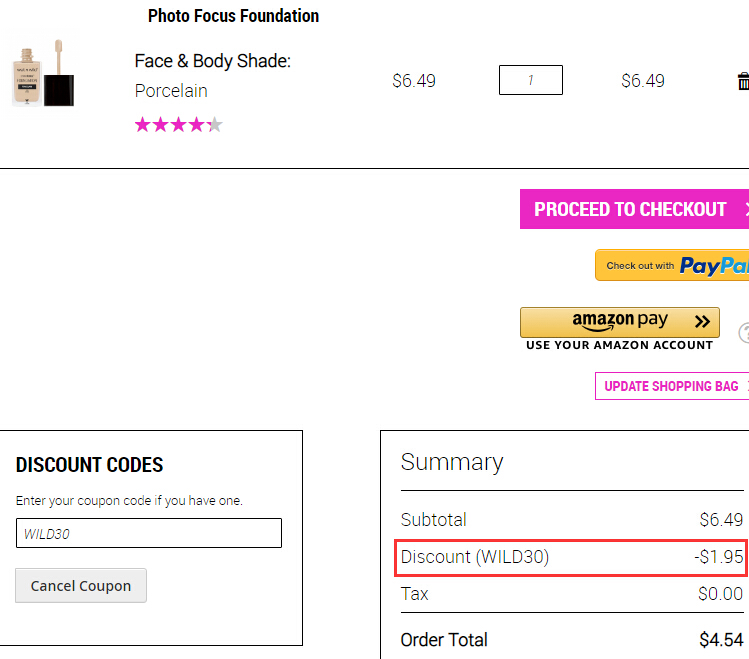
Task: Click the PayPal logo on the checkout button
Action: [x=714, y=266]
